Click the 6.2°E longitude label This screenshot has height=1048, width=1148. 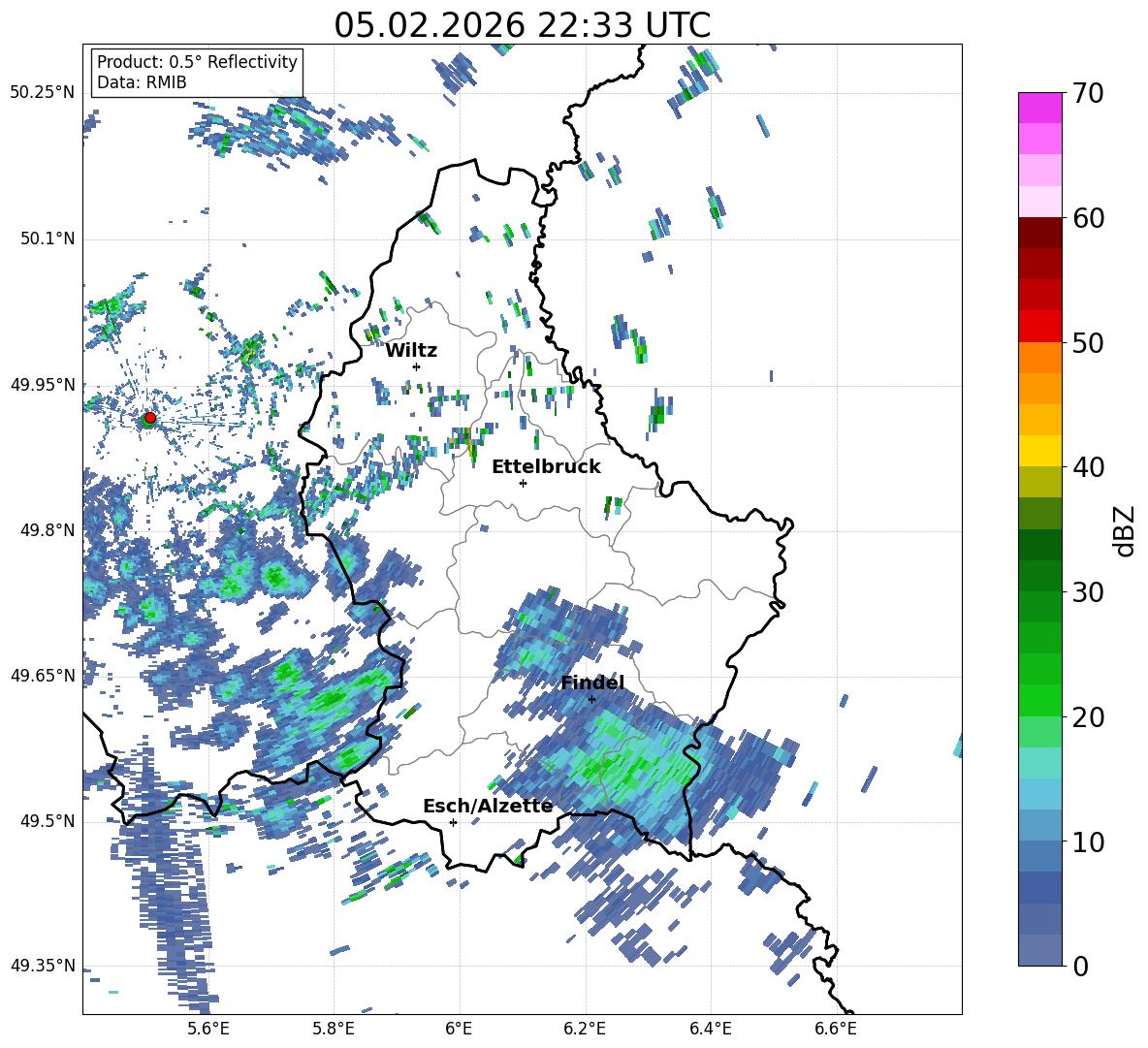585,1029
